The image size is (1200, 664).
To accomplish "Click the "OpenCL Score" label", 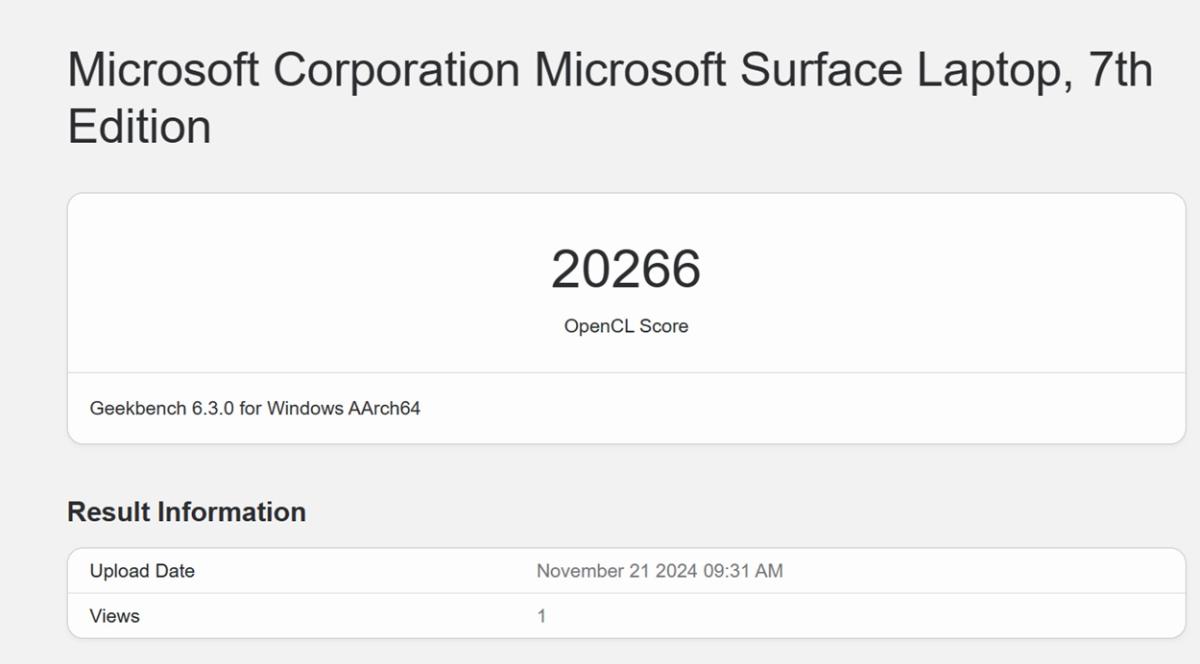I will pos(626,326).
